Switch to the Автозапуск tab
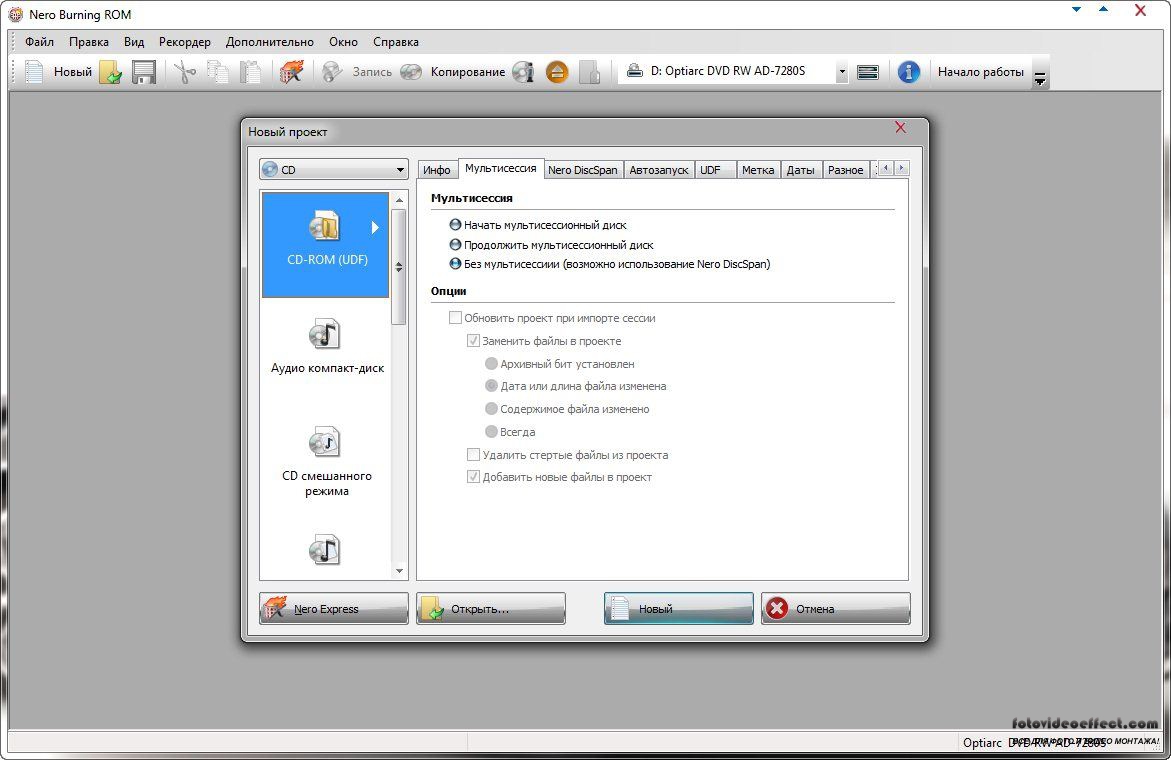 (x=659, y=169)
